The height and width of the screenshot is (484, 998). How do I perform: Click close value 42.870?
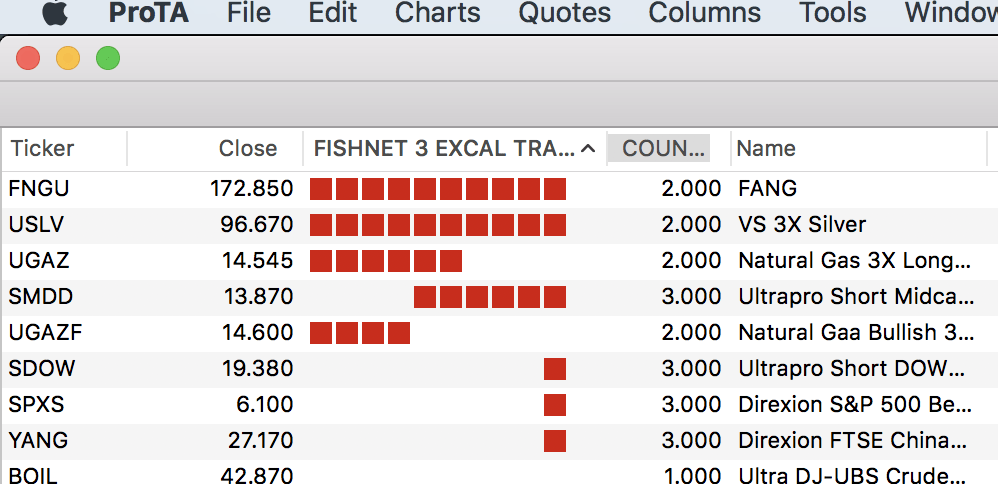click(x=257, y=476)
